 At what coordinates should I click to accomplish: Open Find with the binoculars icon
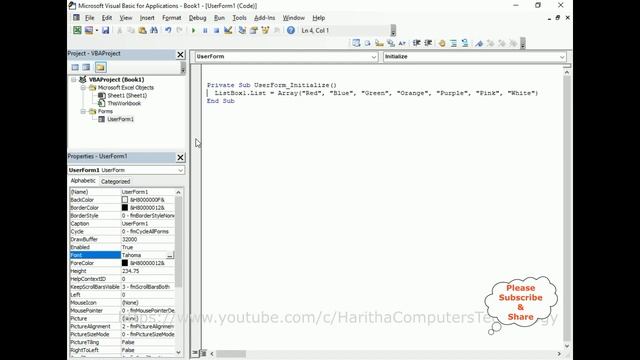point(154,30)
